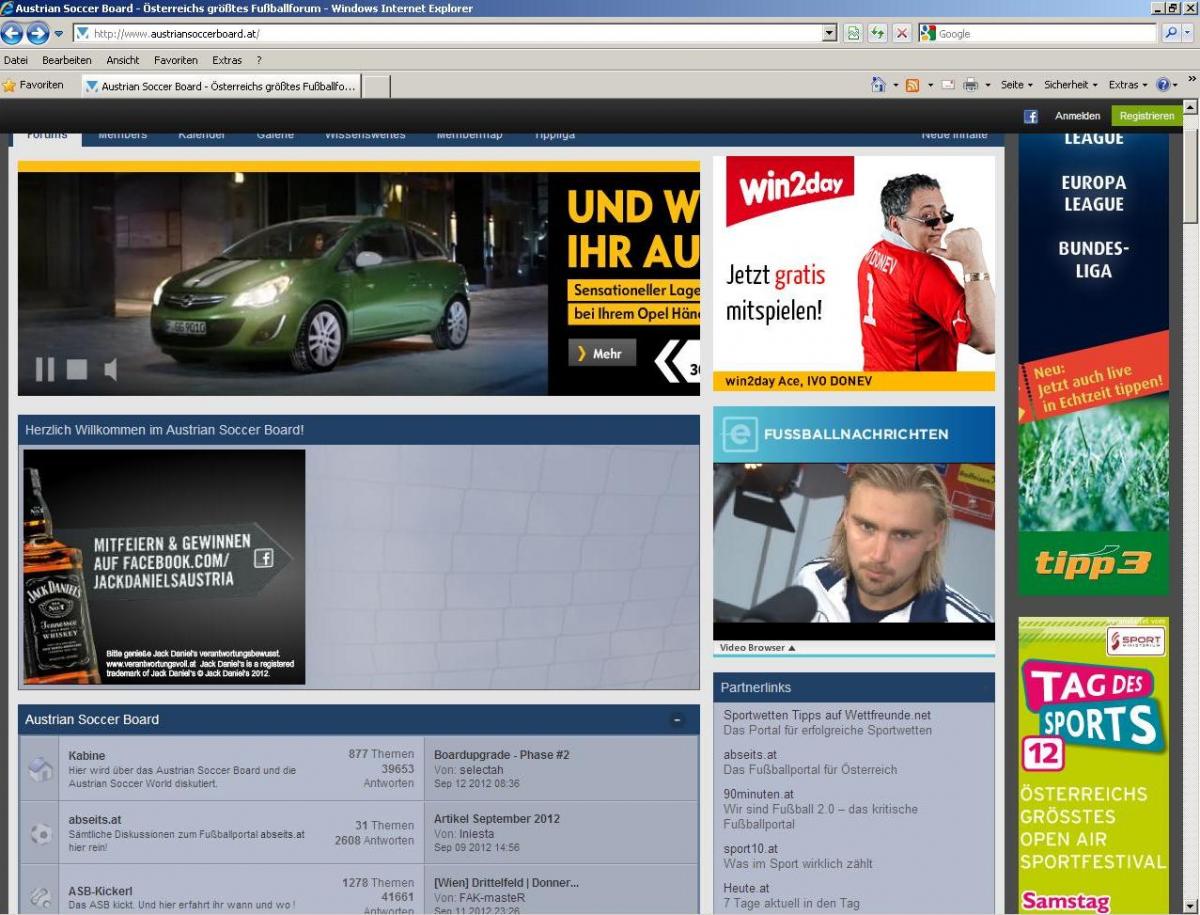Open the Jack Daniel's Facebook ad banner

click(164, 567)
